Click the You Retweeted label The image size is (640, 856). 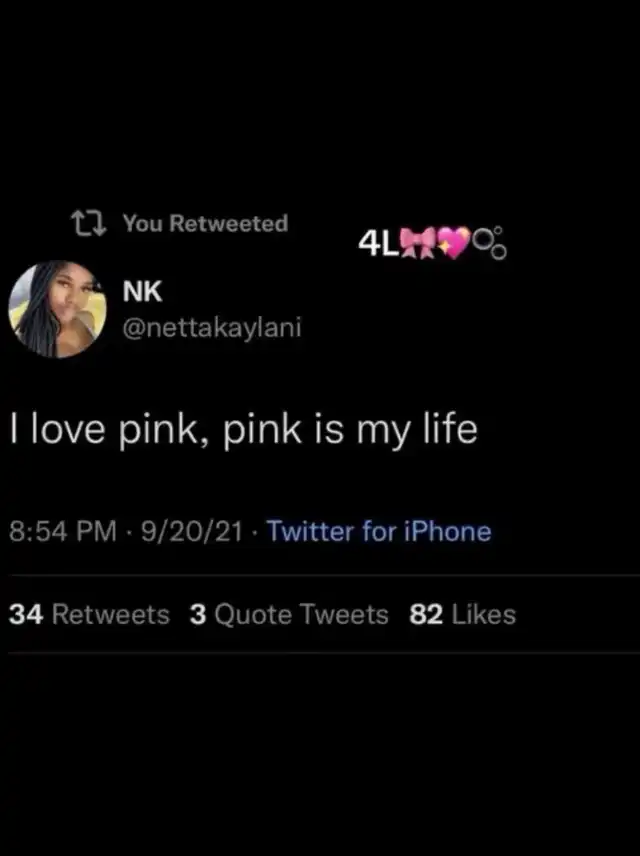(205, 223)
